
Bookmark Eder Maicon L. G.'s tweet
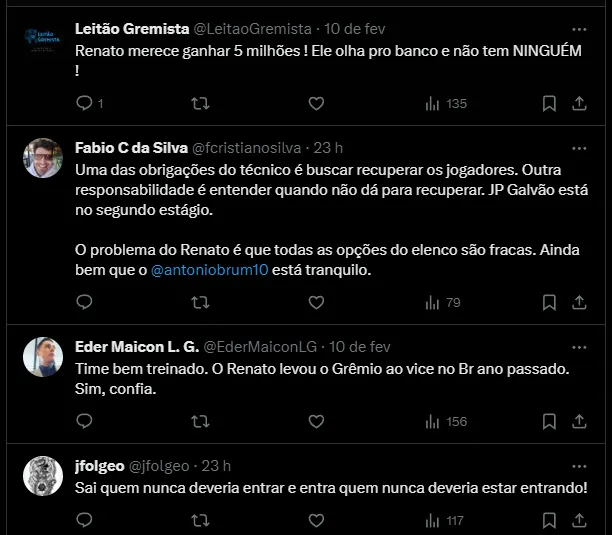549,421
